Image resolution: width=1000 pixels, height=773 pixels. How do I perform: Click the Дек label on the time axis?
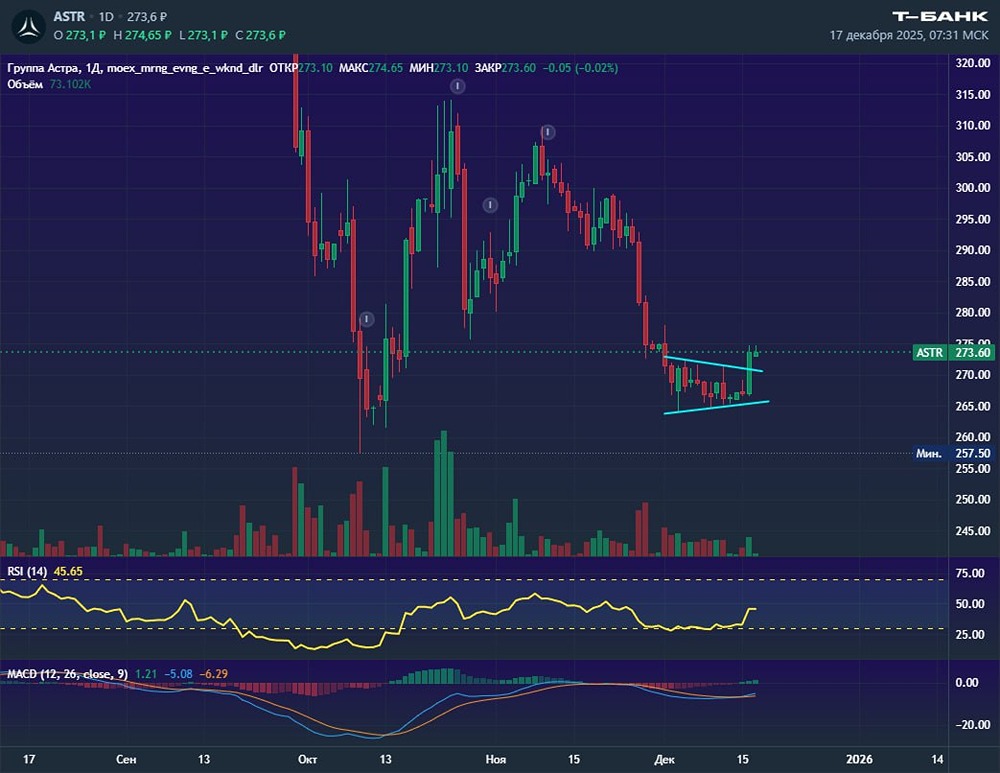click(x=665, y=759)
